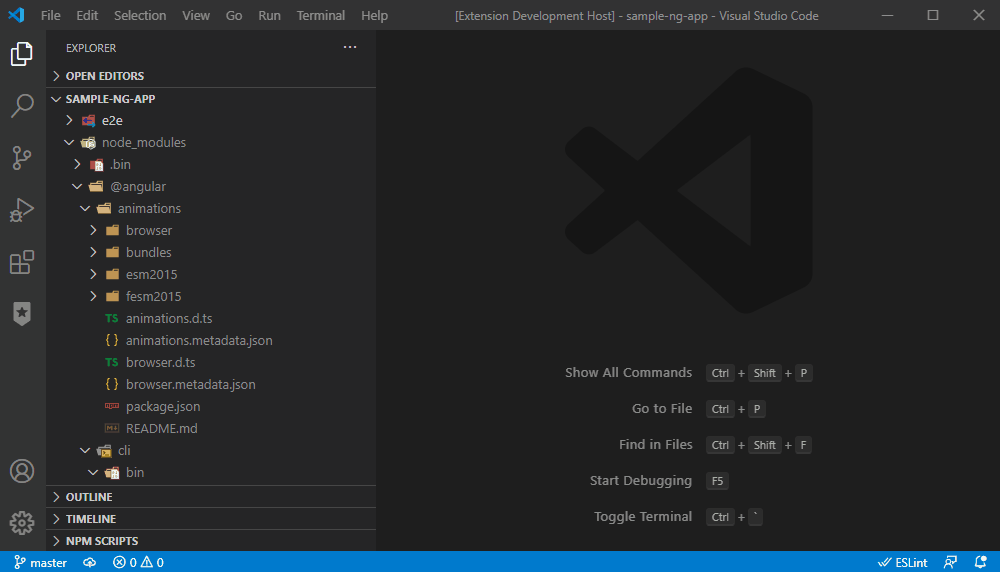Click the JSON braces icon of browser.metadata.json
This screenshot has width=1000, height=572.
(x=112, y=385)
